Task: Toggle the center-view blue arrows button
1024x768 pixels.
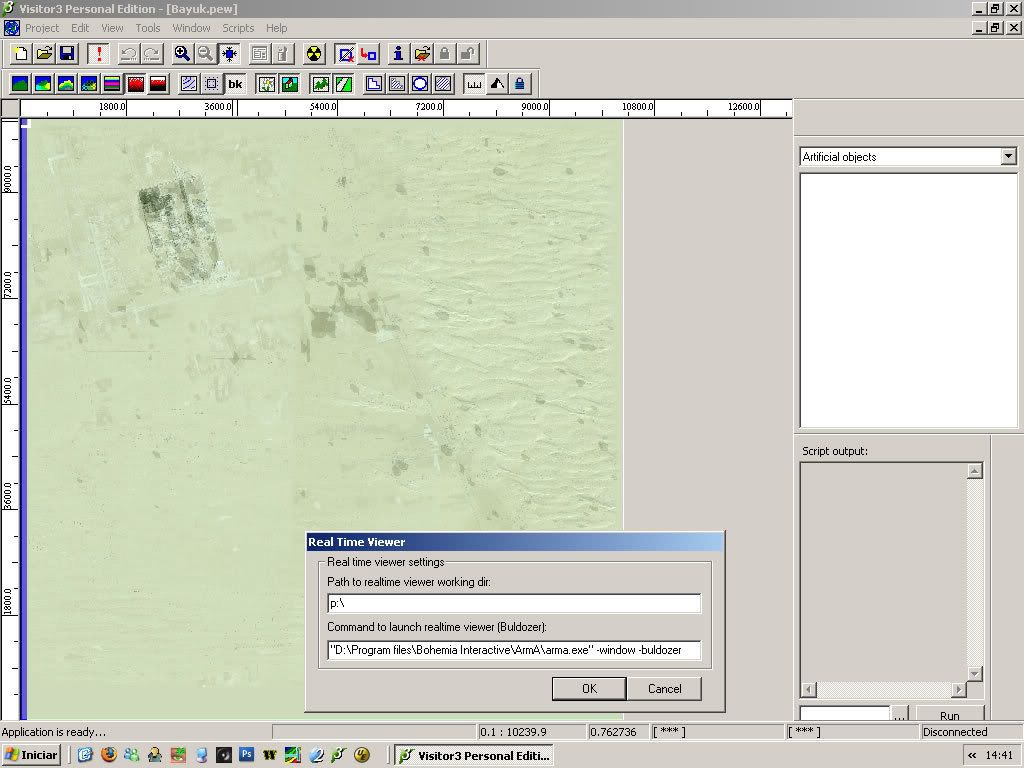Action: click(229, 54)
